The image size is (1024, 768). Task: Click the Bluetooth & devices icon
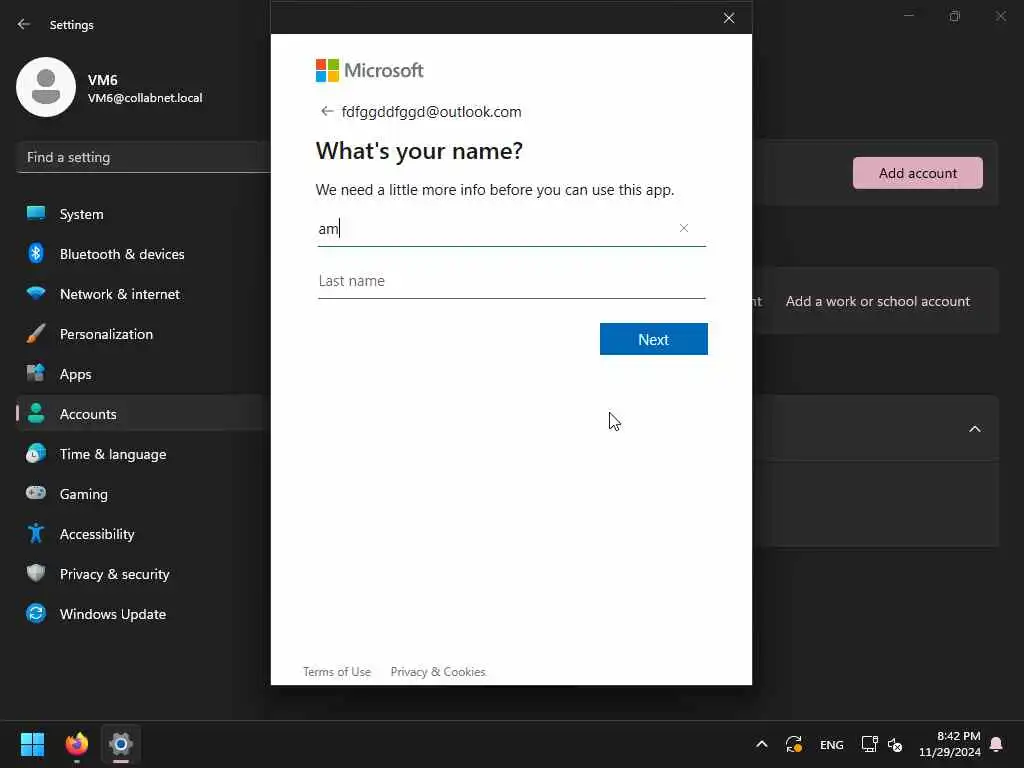point(36,253)
